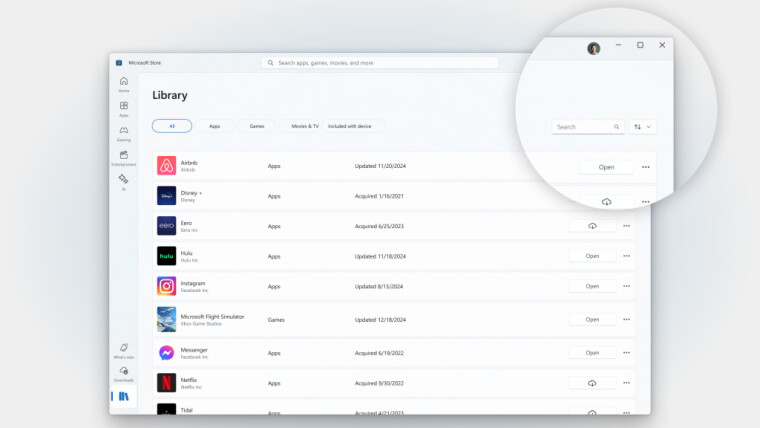Click the Messenger app thumbnail
The height and width of the screenshot is (428, 760).
click(166, 353)
